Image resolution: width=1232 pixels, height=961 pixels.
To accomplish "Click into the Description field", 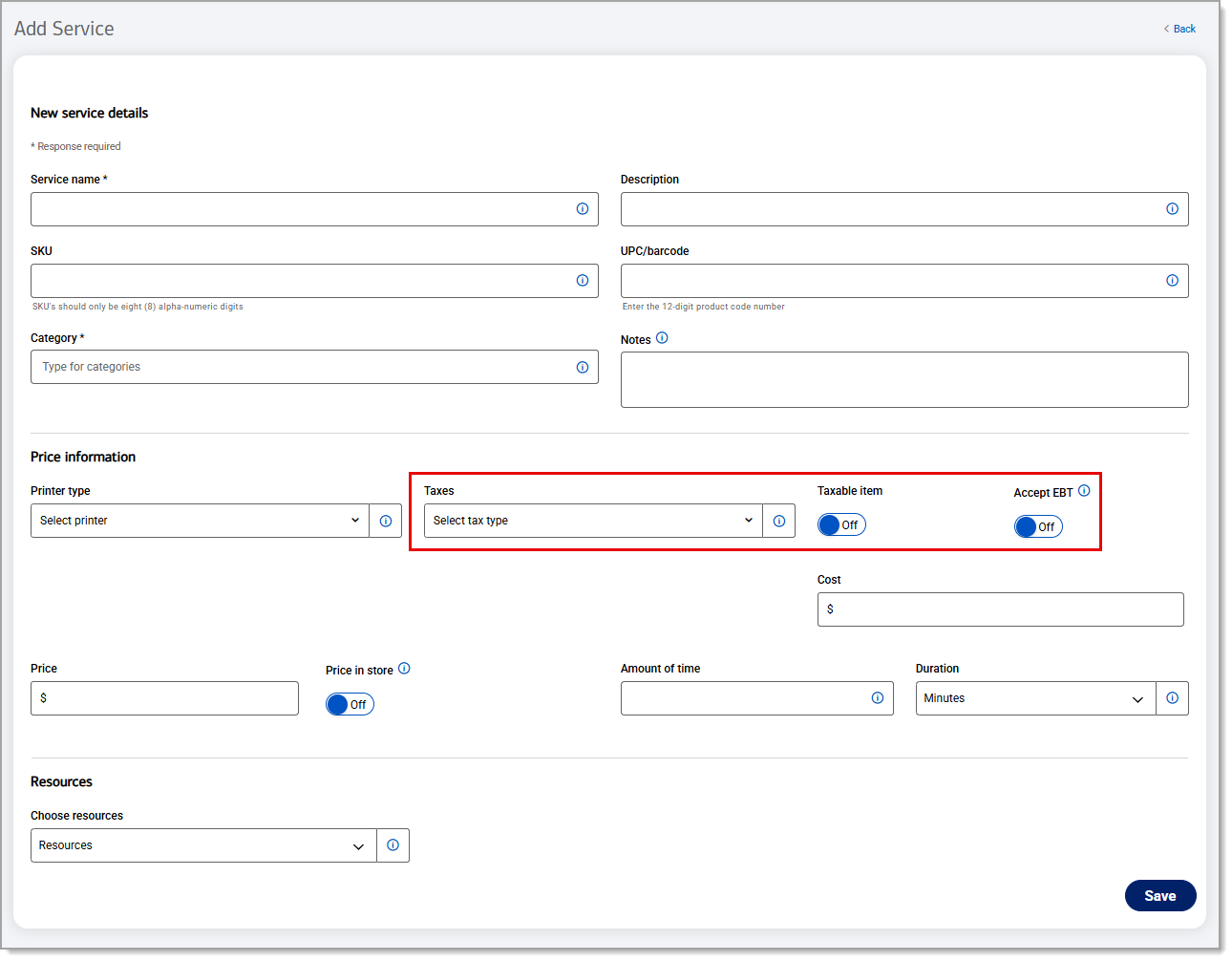I will 904,209.
